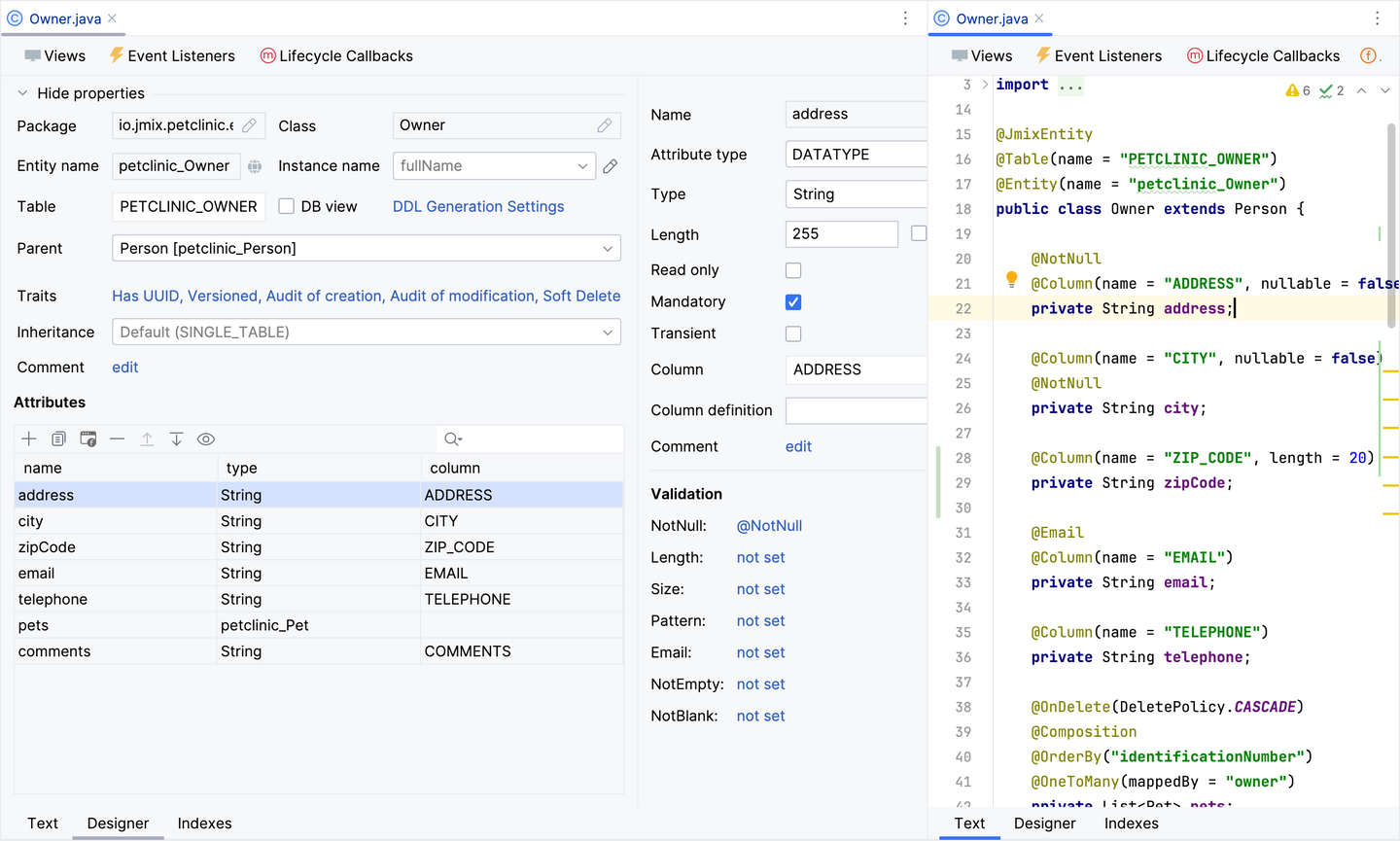Click the globe icon beside Entity name

255,166
